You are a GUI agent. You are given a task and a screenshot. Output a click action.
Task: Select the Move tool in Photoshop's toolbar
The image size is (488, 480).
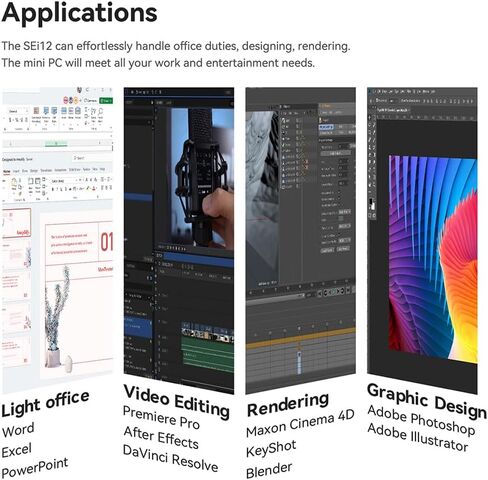click(370, 117)
